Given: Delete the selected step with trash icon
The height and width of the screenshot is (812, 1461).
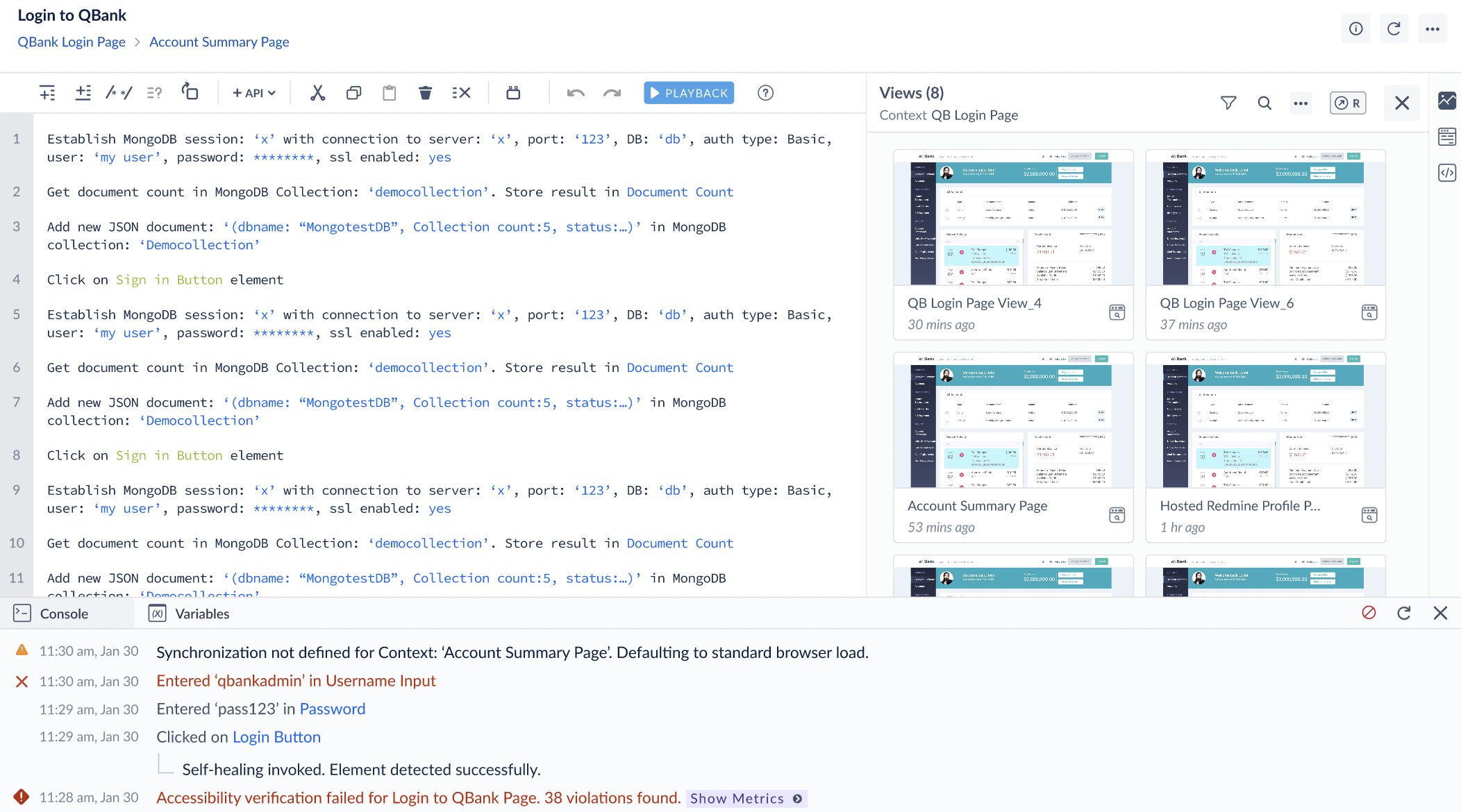Looking at the screenshot, I should click(426, 93).
